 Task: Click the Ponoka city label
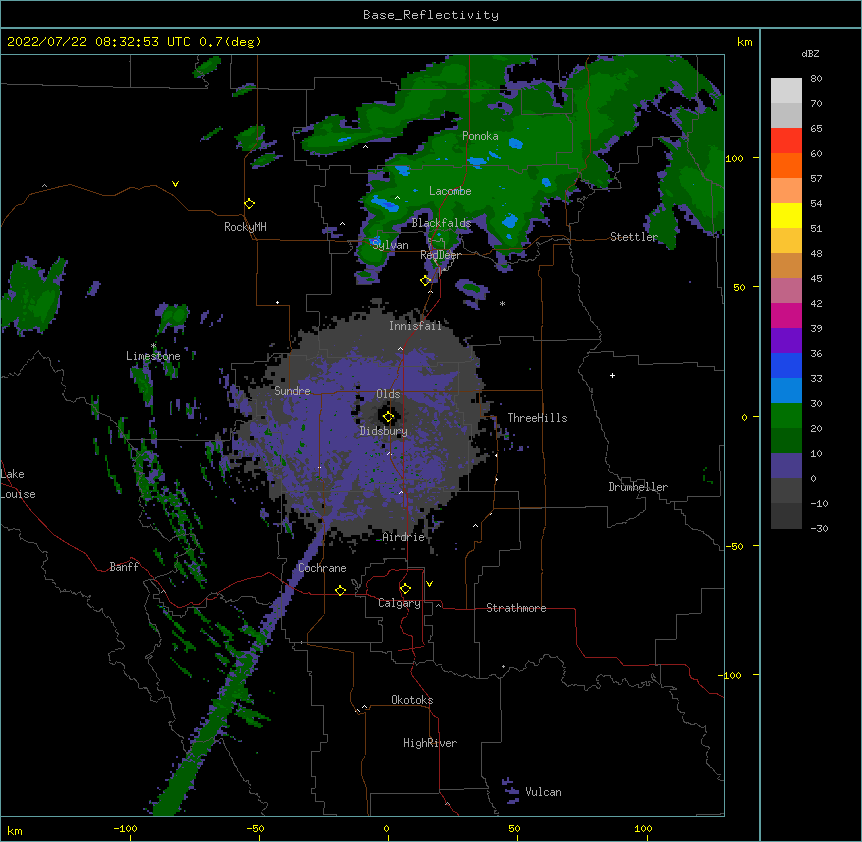(x=480, y=136)
